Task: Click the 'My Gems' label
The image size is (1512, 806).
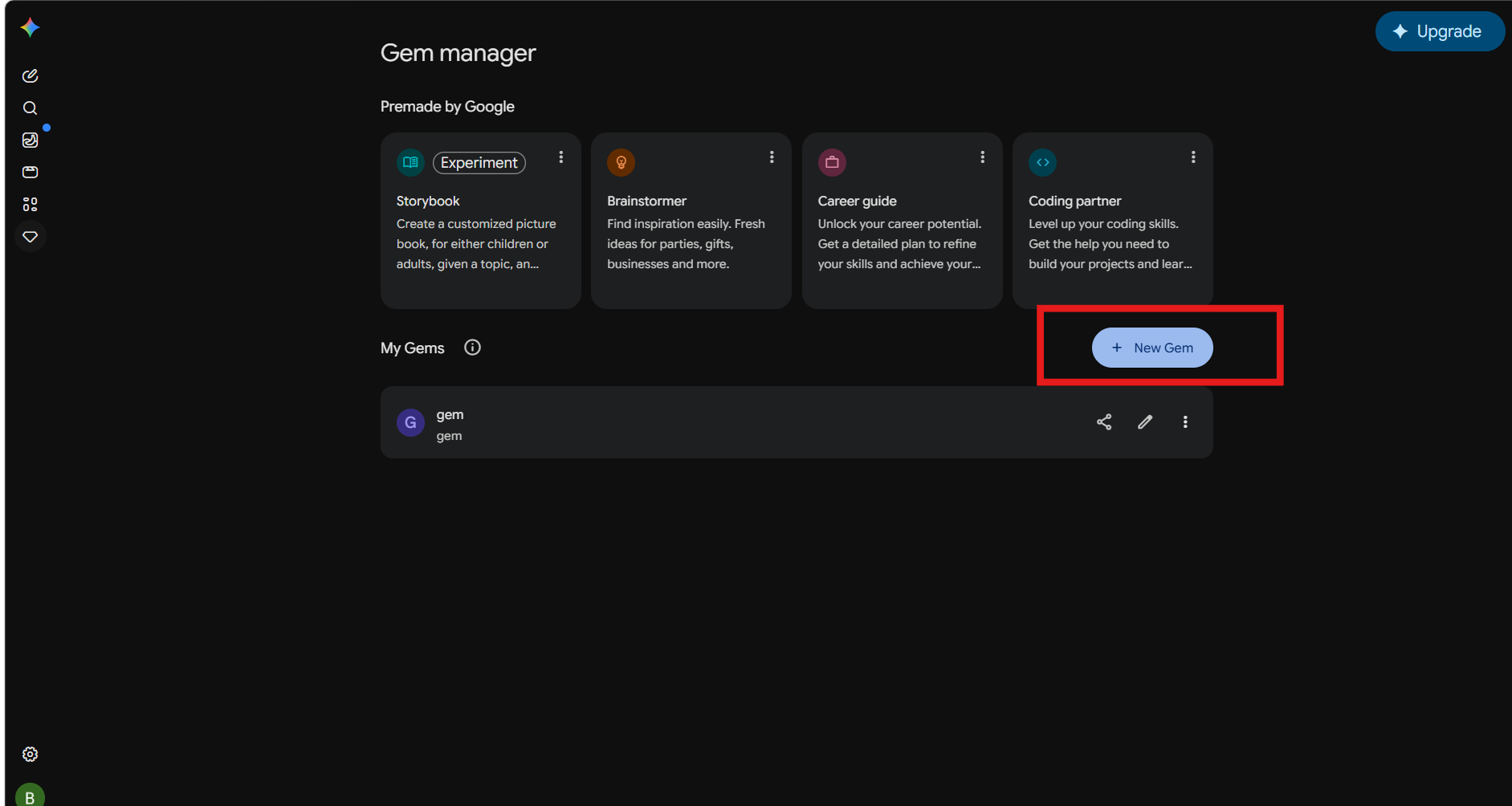Action: (412, 348)
